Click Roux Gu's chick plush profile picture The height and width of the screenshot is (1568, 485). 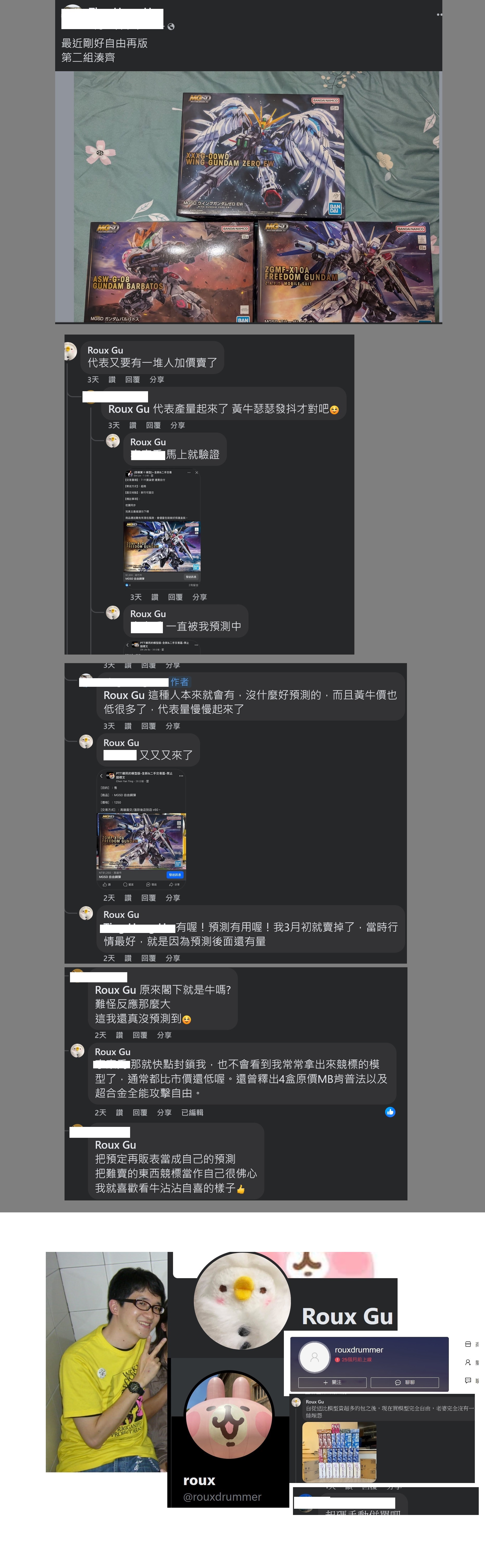(x=242, y=1299)
